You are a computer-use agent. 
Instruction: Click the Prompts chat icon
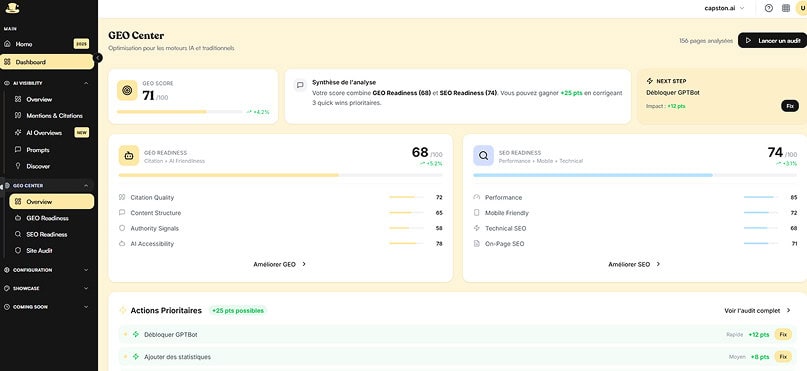pyautogui.click(x=18, y=150)
